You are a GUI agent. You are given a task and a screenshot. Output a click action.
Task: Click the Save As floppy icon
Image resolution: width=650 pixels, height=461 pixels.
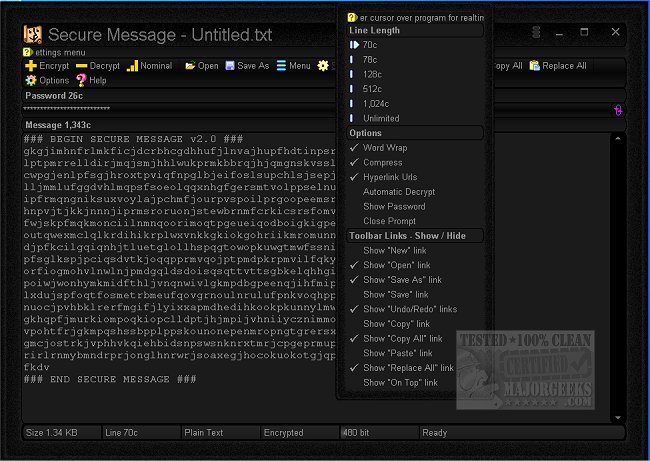point(230,66)
